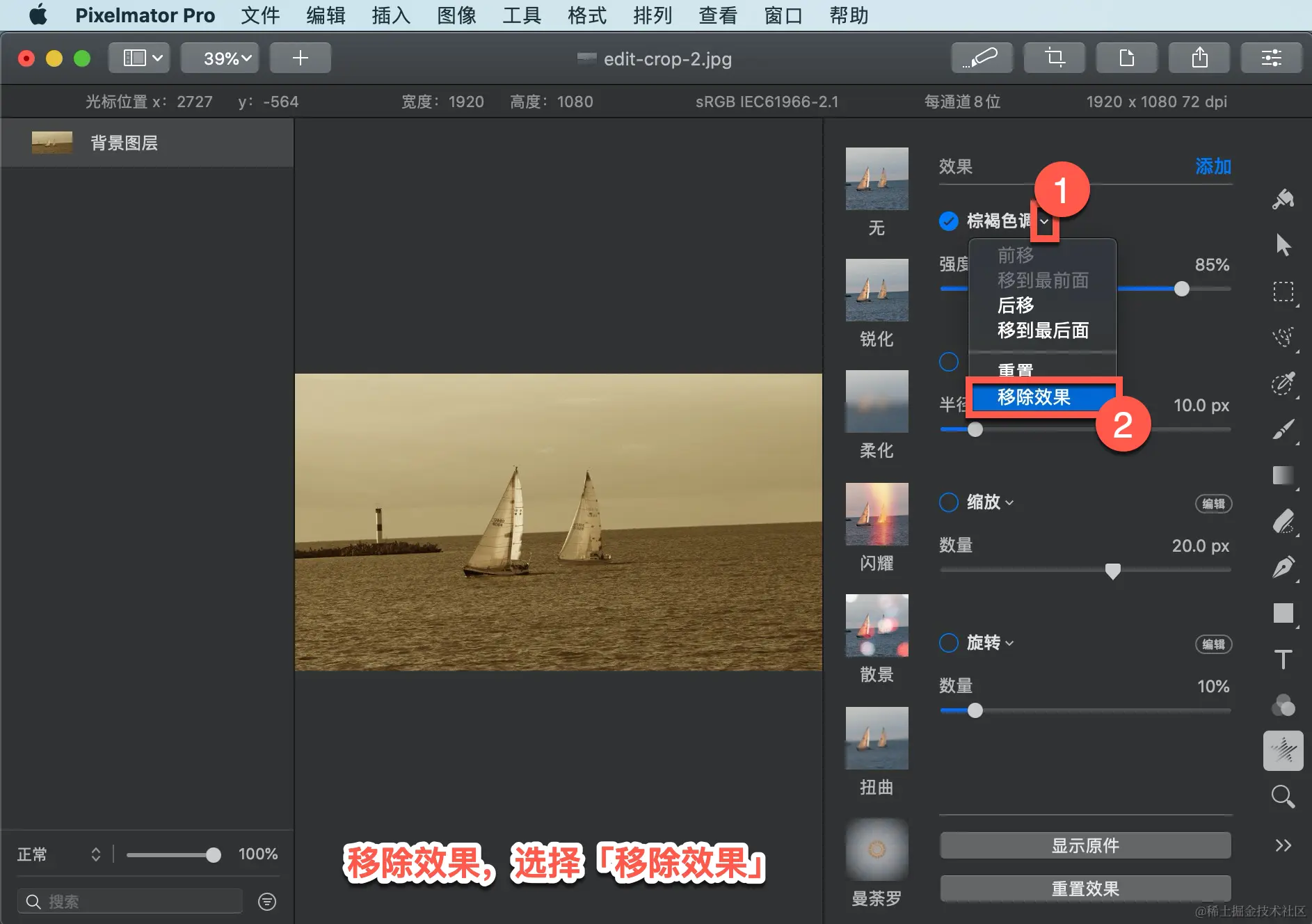Select the Gradient tool
Viewport: 1312px width, 924px height.
coord(1283,475)
